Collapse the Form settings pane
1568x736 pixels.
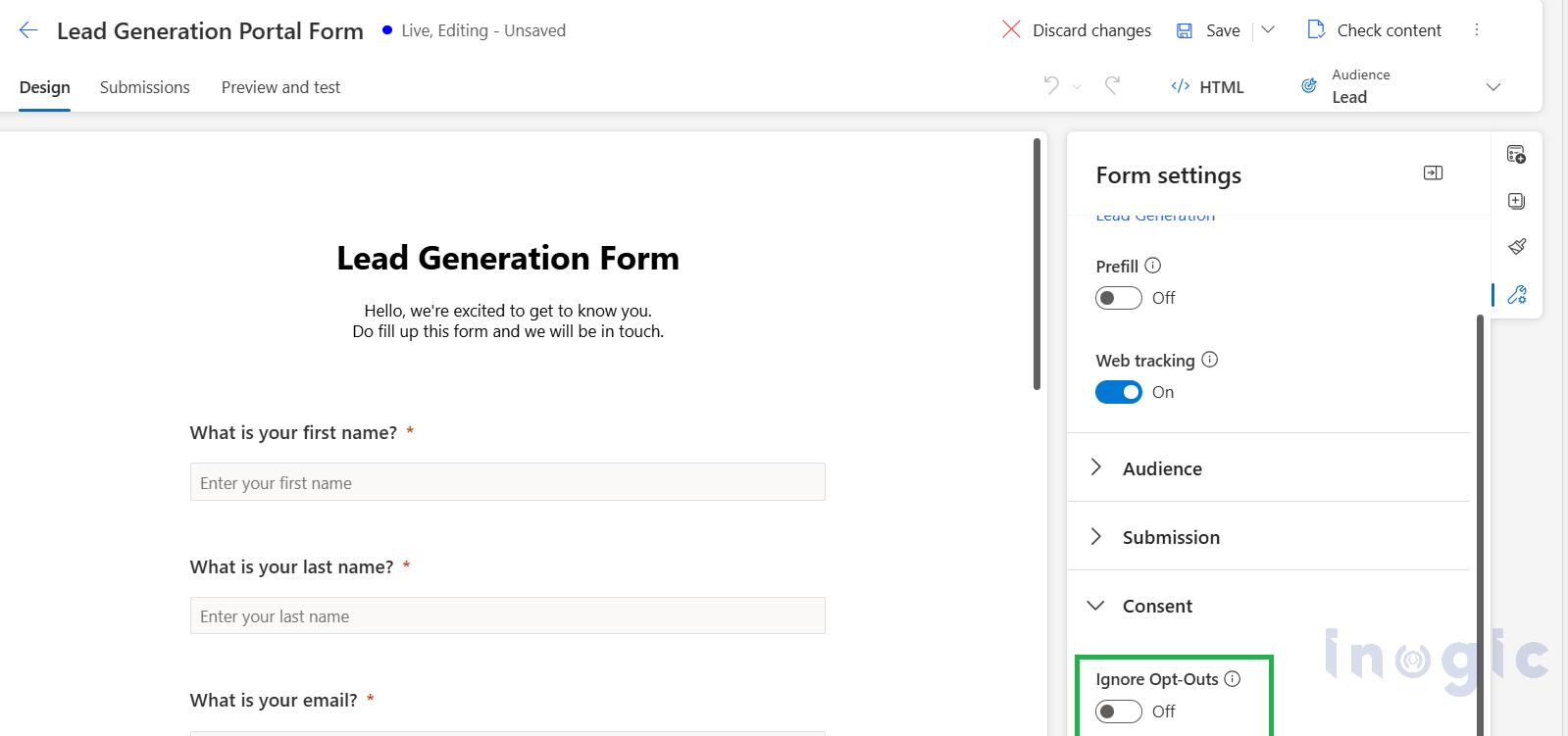tap(1433, 173)
